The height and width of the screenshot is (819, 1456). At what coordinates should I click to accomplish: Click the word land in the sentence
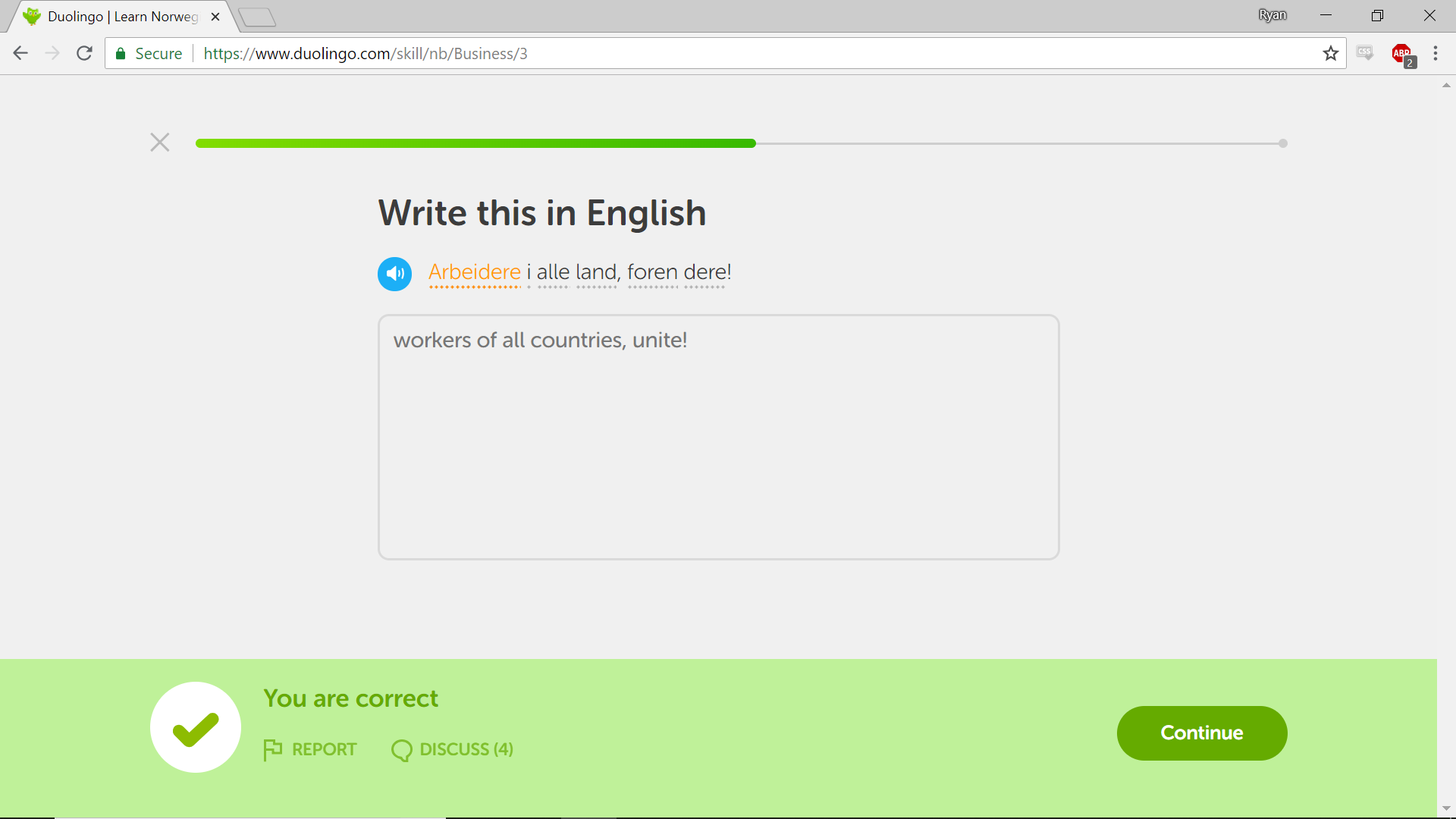(596, 272)
